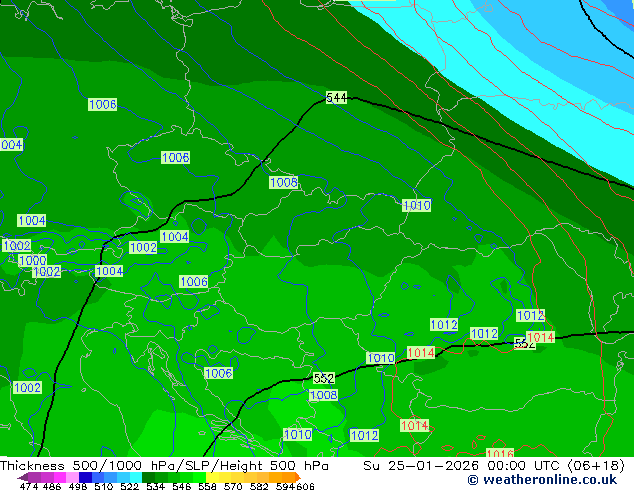634x490 pixels.
Task: Click the light pink swatch in the legend
Action: point(72,477)
